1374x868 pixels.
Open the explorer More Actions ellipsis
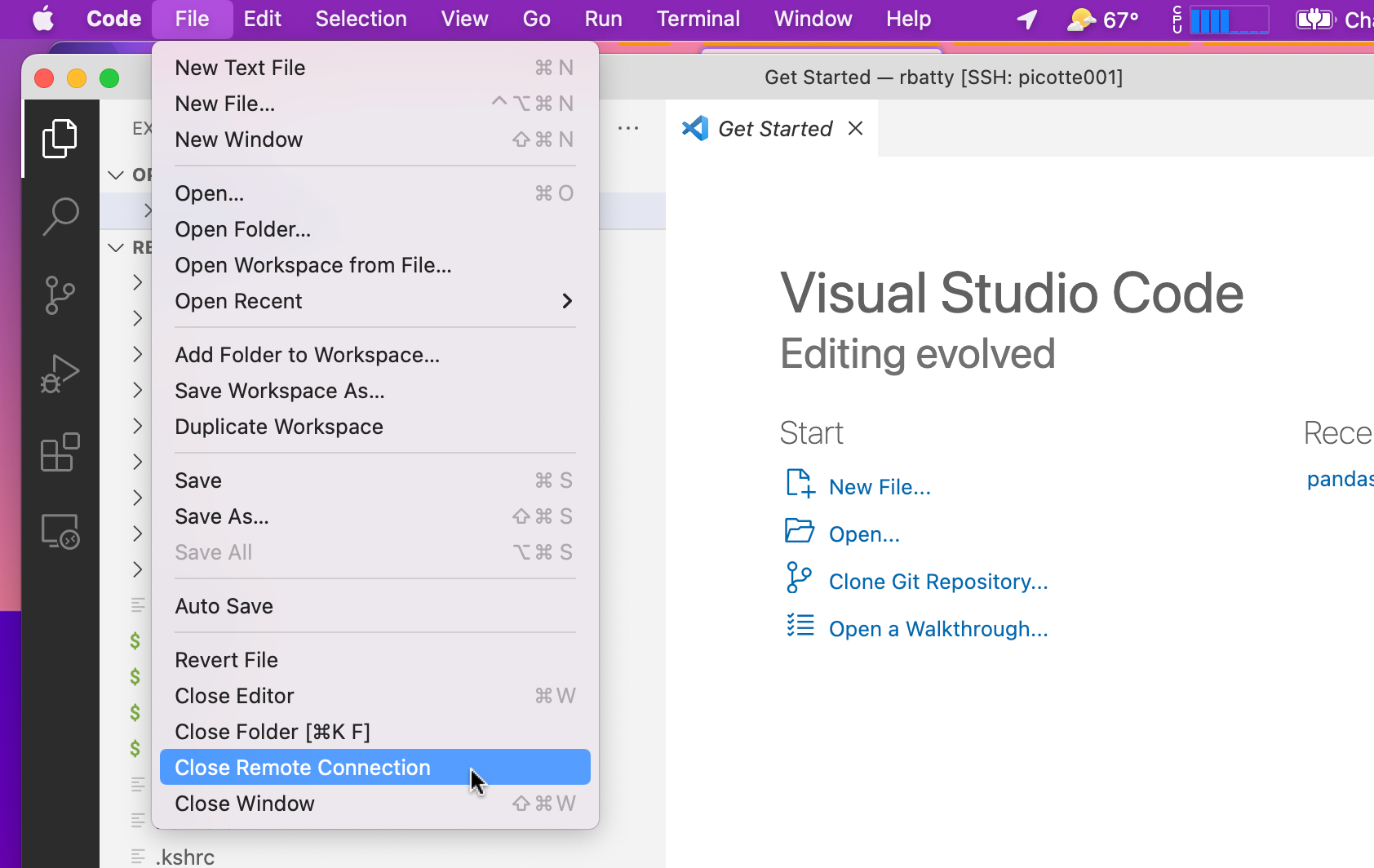tap(628, 128)
